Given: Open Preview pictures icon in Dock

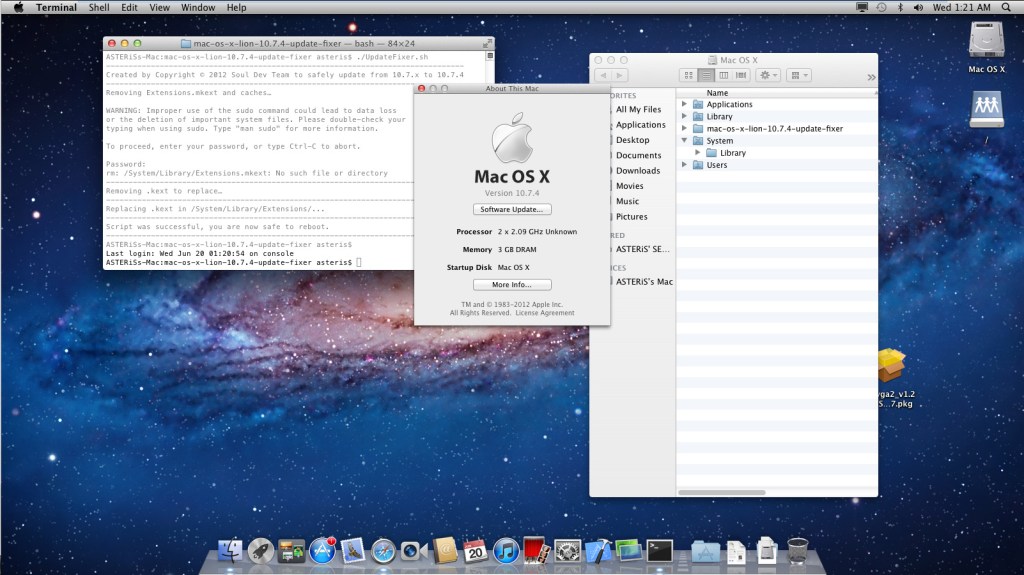Looking at the screenshot, I should pos(628,551).
